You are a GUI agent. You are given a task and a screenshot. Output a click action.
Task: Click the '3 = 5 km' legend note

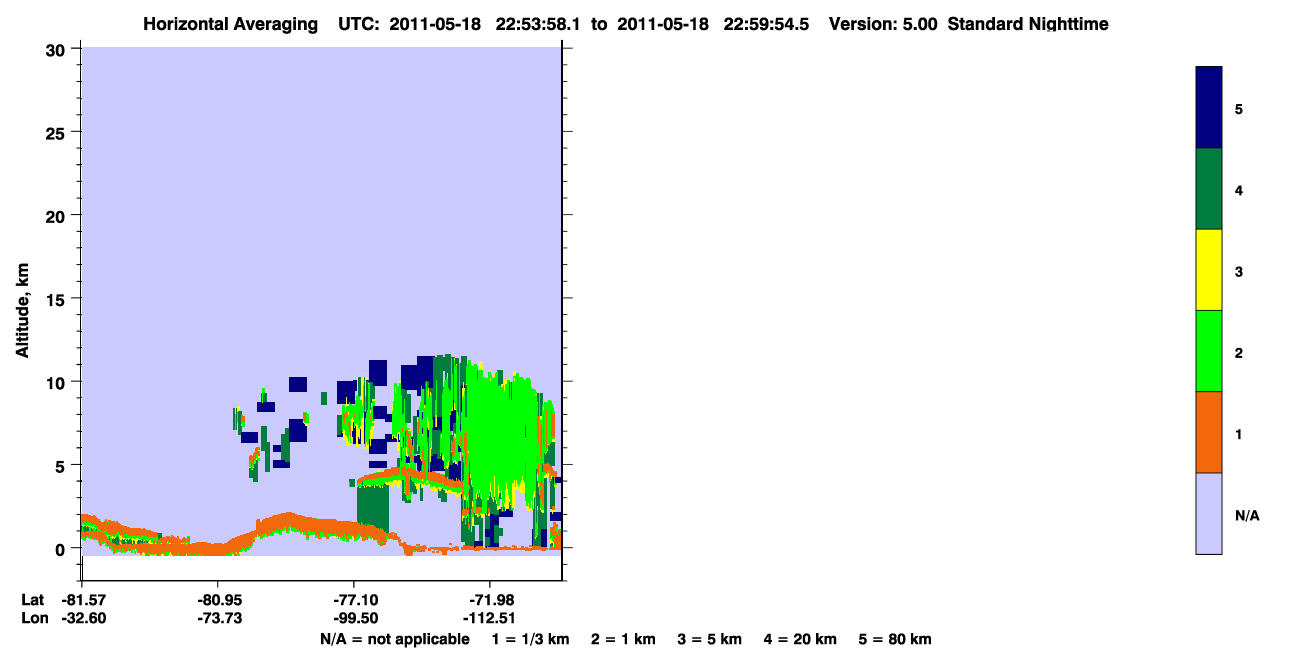coord(710,639)
